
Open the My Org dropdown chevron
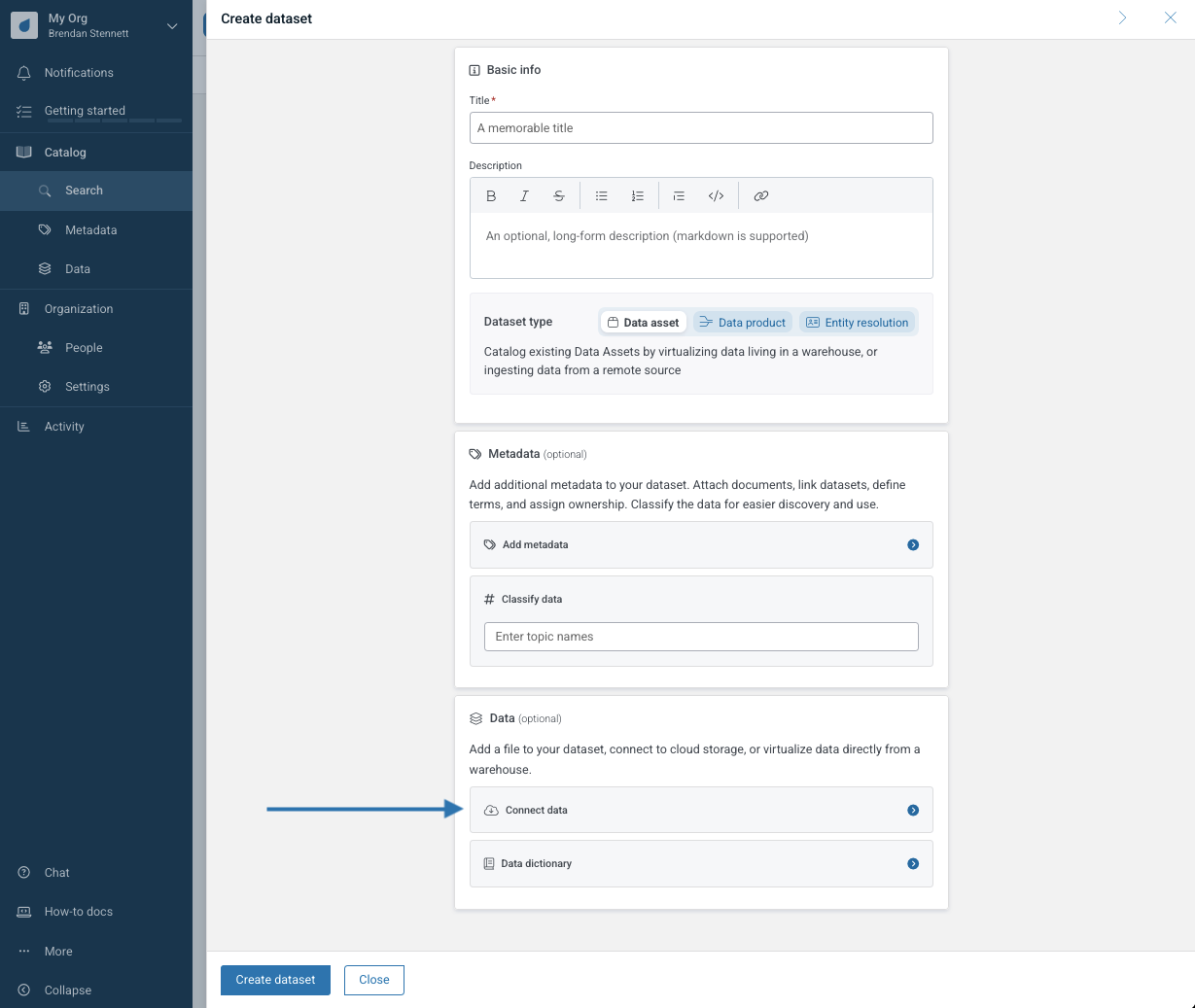click(172, 25)
